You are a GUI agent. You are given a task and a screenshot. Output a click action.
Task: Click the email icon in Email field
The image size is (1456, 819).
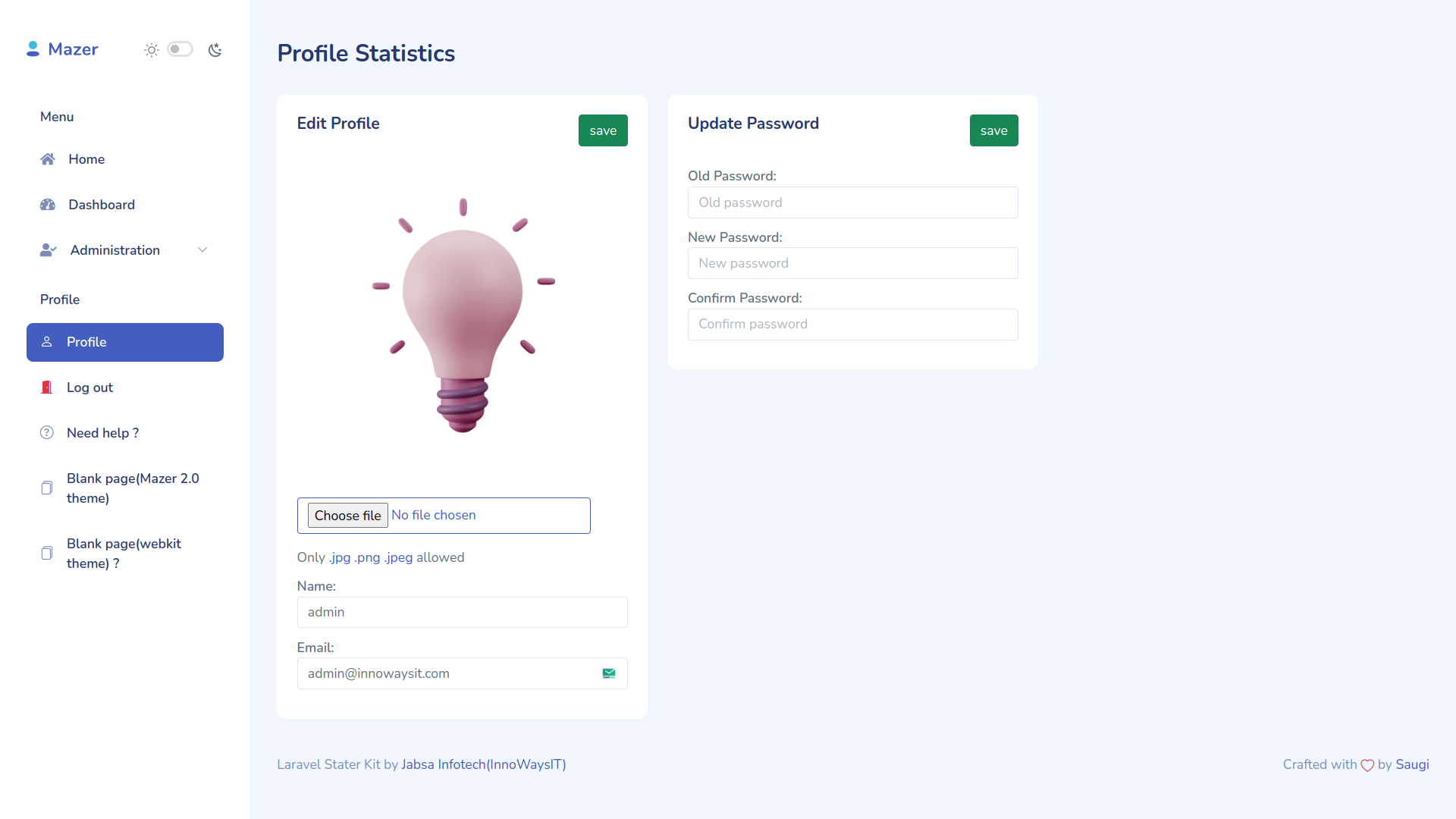coord(609,673)
